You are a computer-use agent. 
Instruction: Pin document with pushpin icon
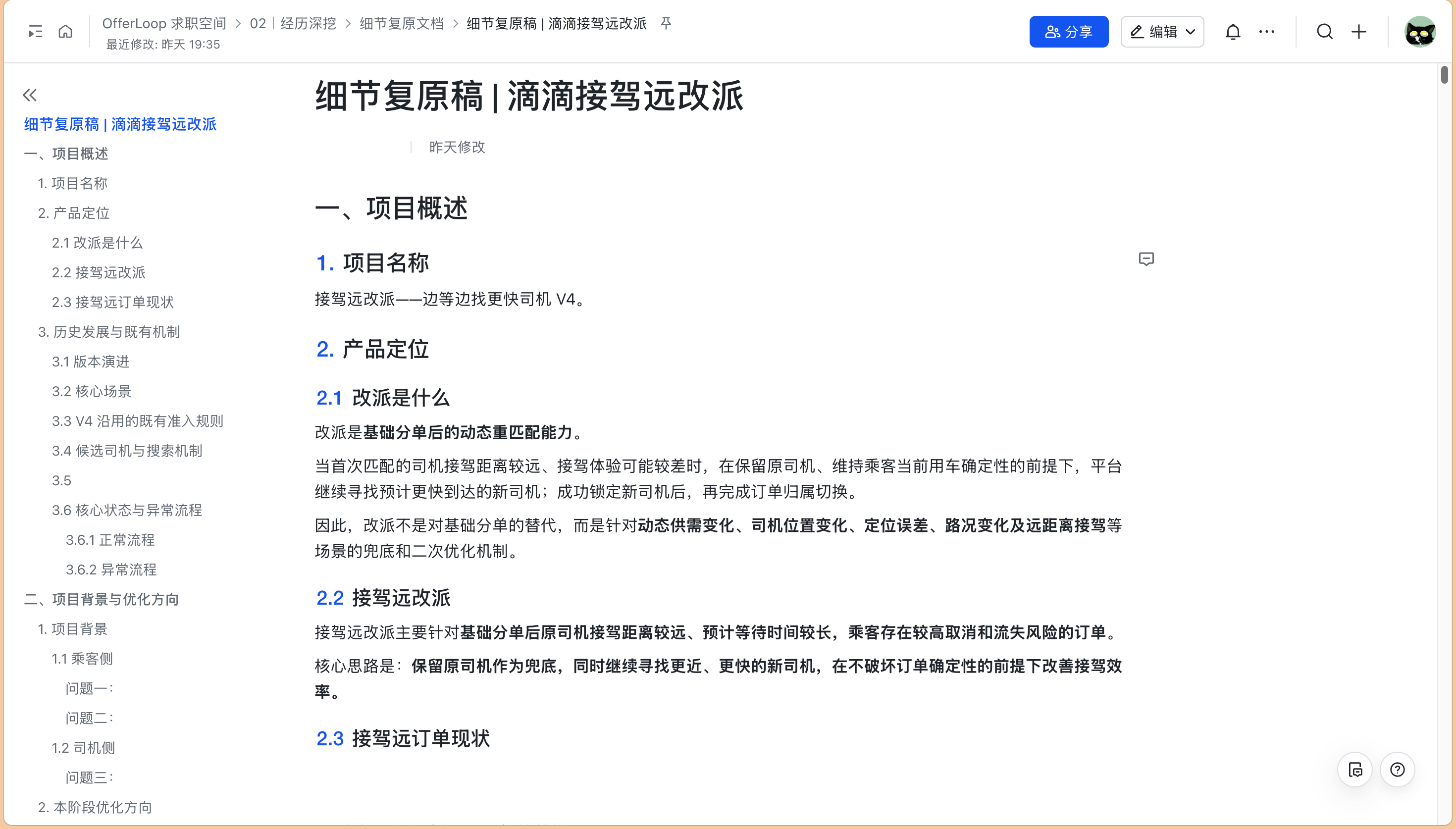tap(666, 23)
